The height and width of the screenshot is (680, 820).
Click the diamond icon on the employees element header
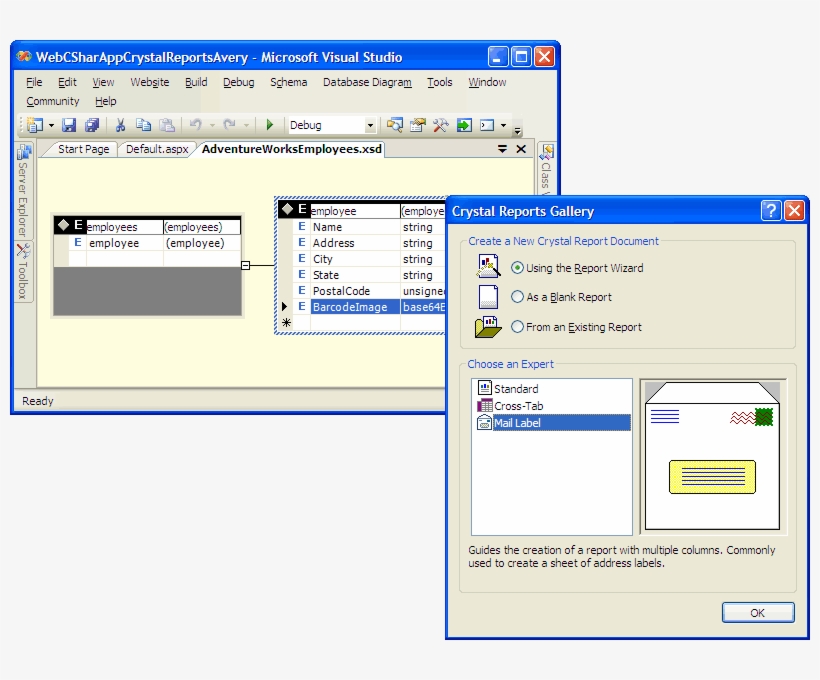pyautogui.click(x=63, y=225)
